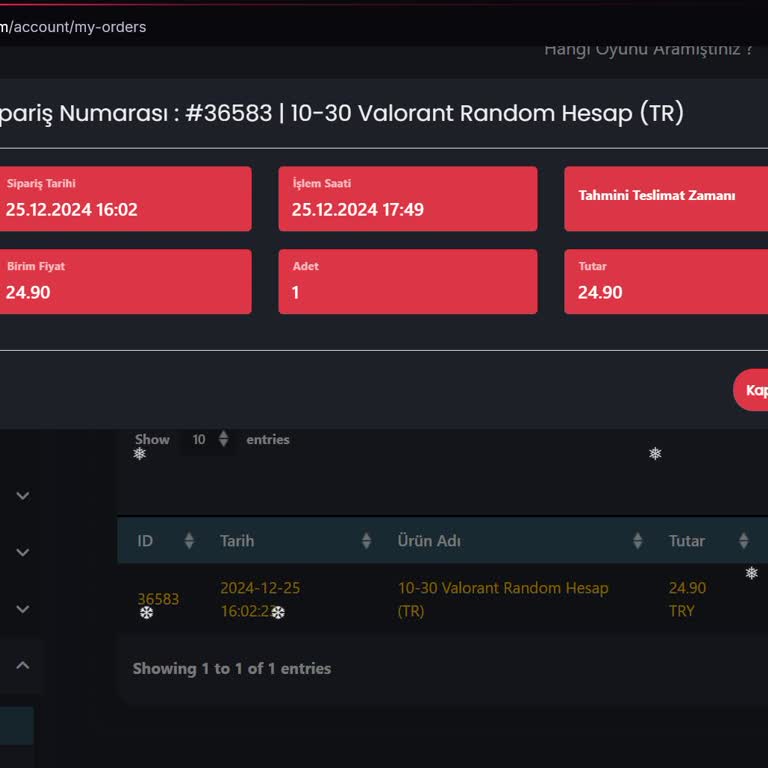The width and height of the screenshot is (768, 768).
Task: Expand the second sidebar chevron
Action: point(23,552)
